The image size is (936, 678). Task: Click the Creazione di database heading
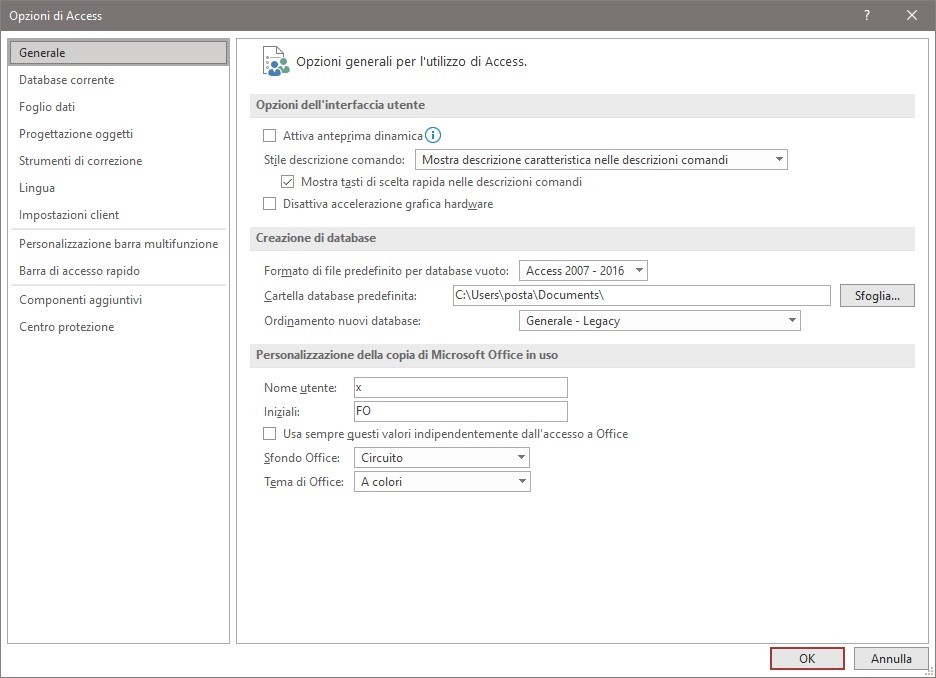point(316,238)
